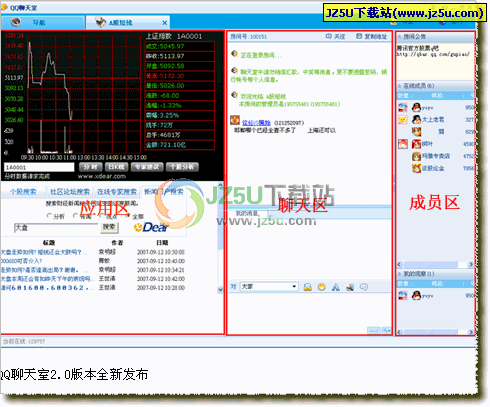
Task: Click the 个股分析 button
Action: click(182, 167)
